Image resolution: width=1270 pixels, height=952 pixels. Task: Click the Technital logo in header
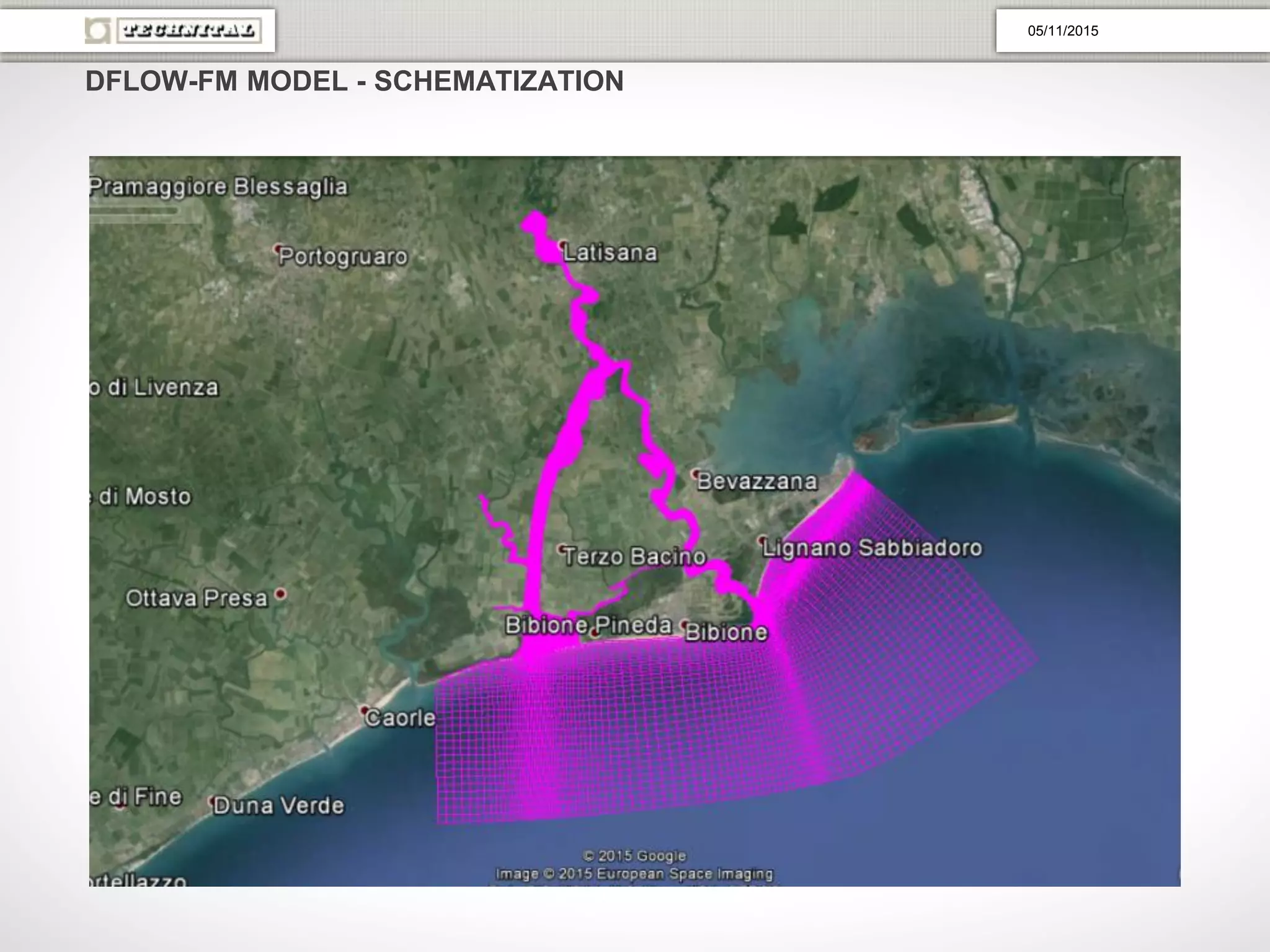[174, 31]
